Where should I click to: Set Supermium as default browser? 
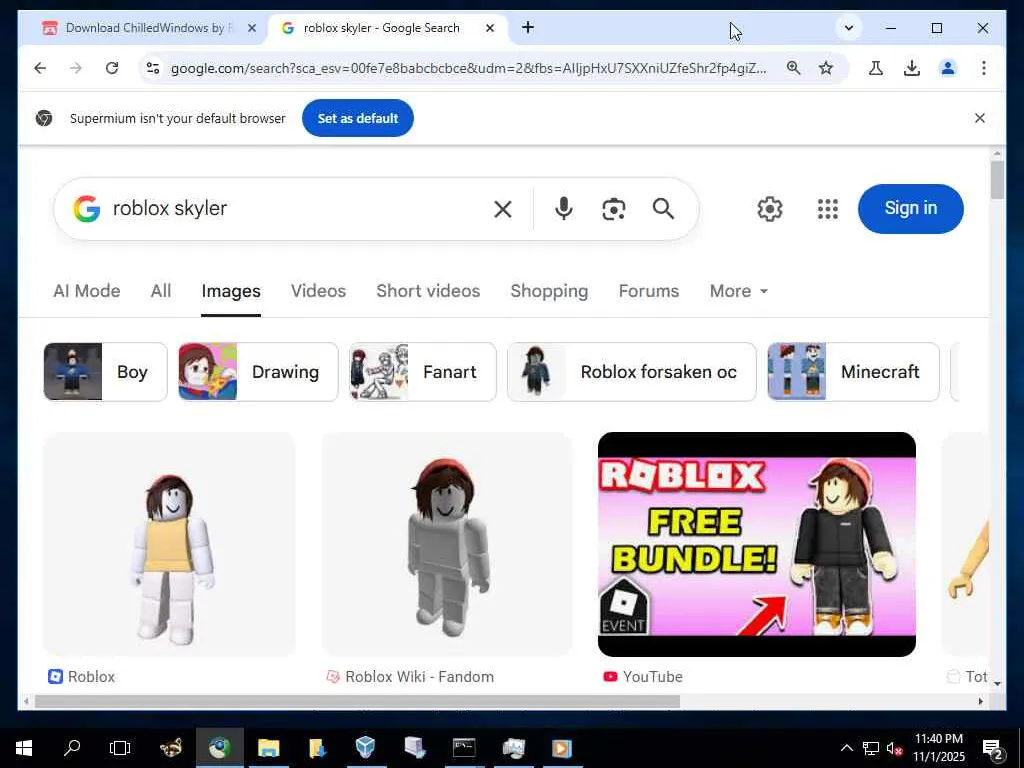(x=357, y=118)
